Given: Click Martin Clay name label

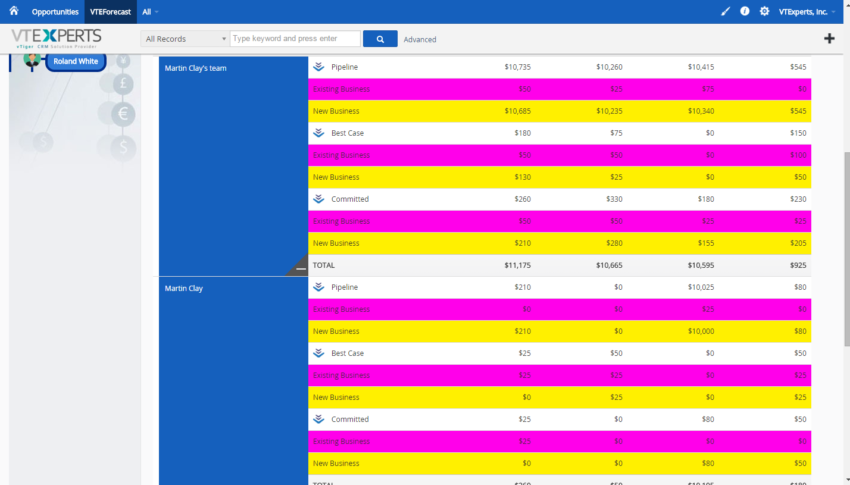Looking at the screenshot, I should click(184, 288).
